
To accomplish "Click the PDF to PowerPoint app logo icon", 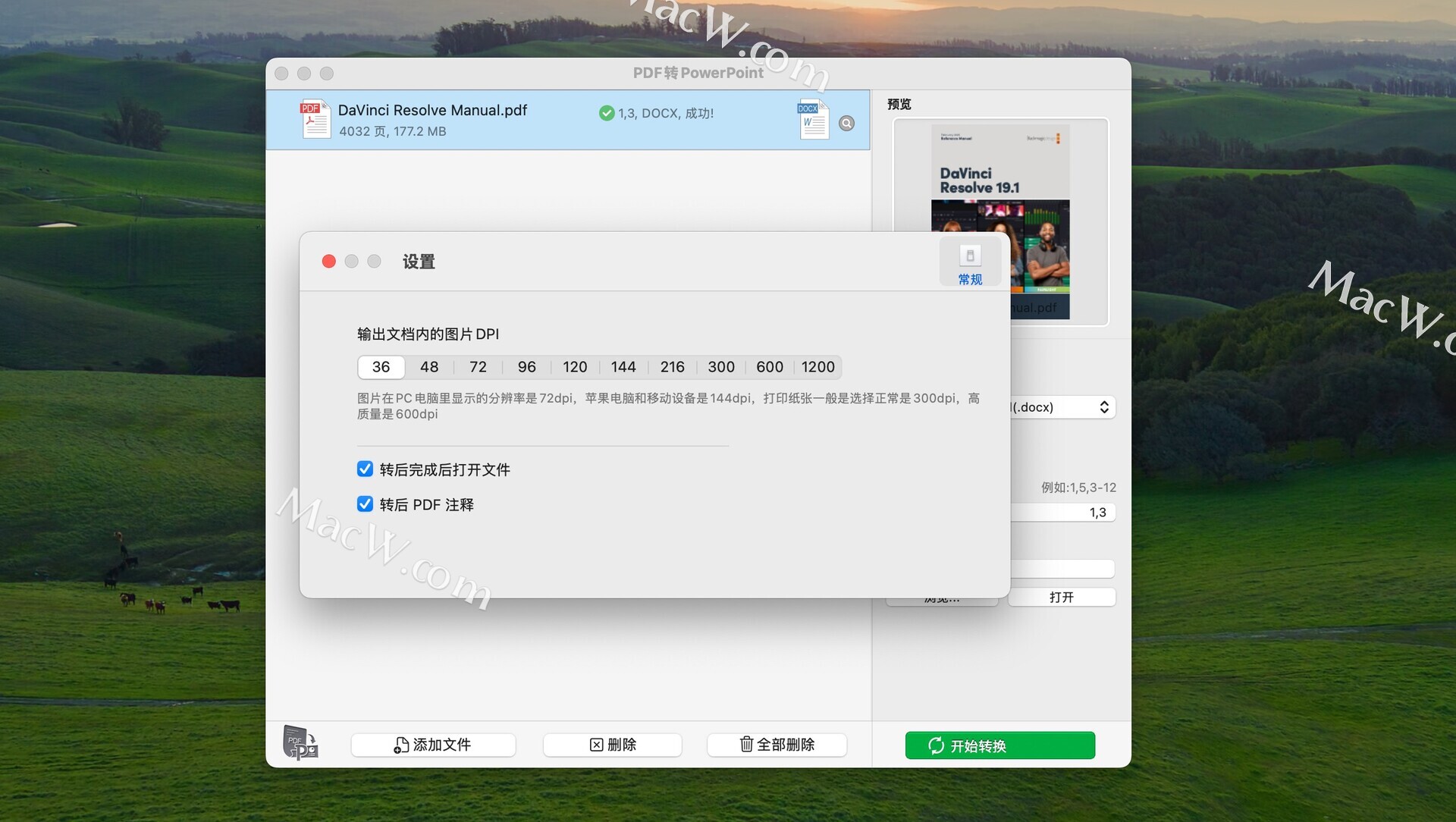I will (300, 742).
